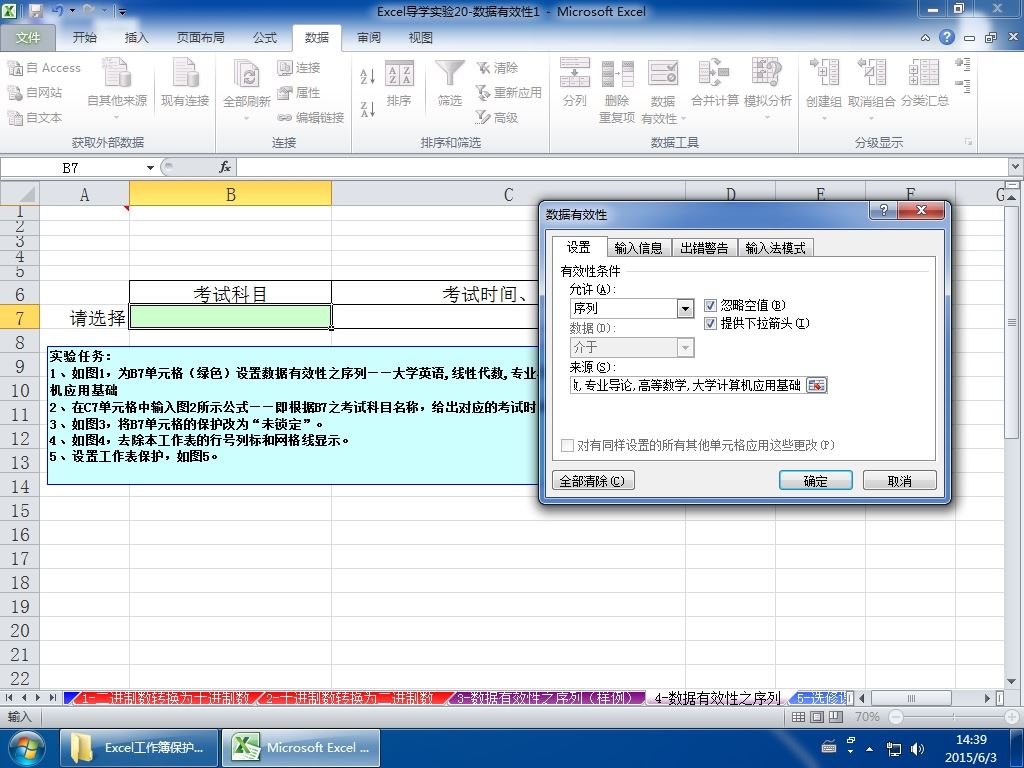The width and height of the screenshot is (1024, 768).
Task: Open Excel Help question mark icon
Action: pos(947,37)
